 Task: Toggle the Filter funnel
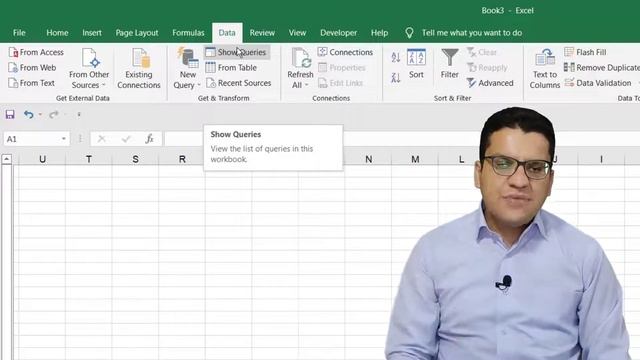449,64
